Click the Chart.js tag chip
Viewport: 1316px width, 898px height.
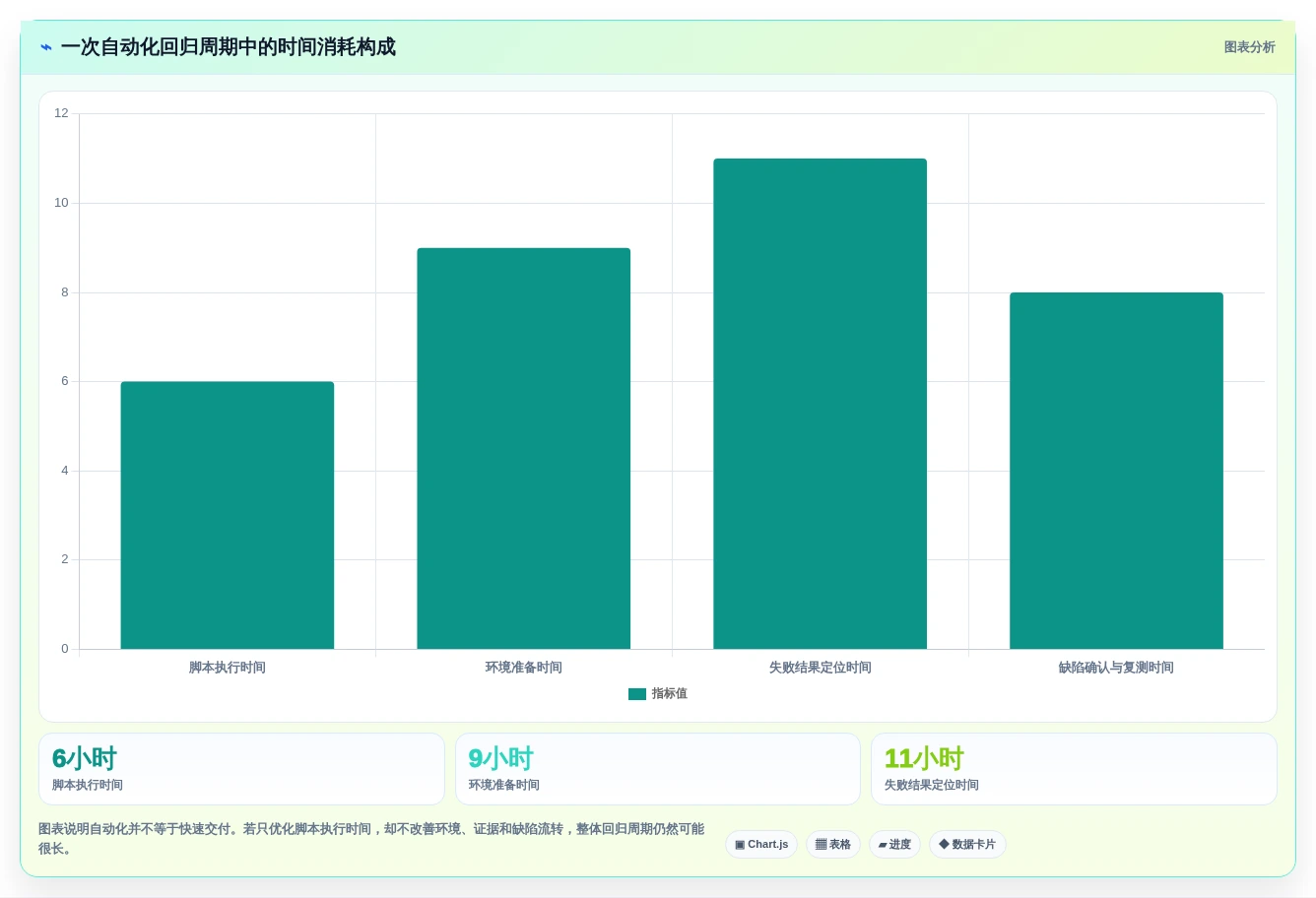tap(761, 845)
